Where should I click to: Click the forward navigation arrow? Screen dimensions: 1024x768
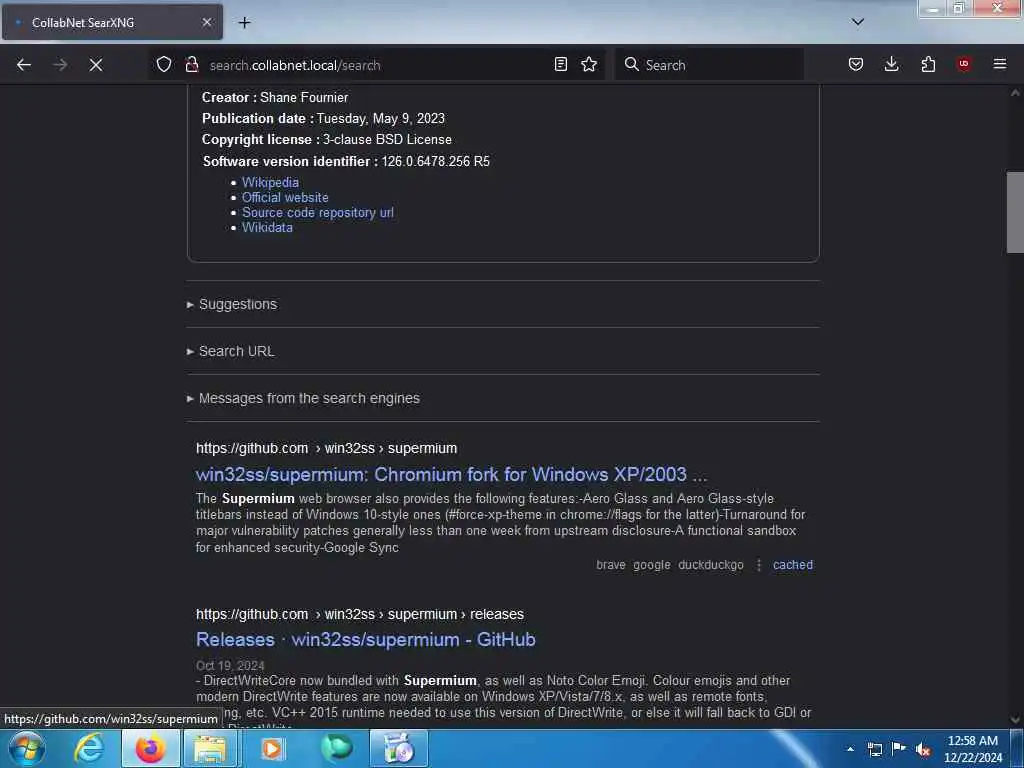pyautogui.click(x=60, y=65)
